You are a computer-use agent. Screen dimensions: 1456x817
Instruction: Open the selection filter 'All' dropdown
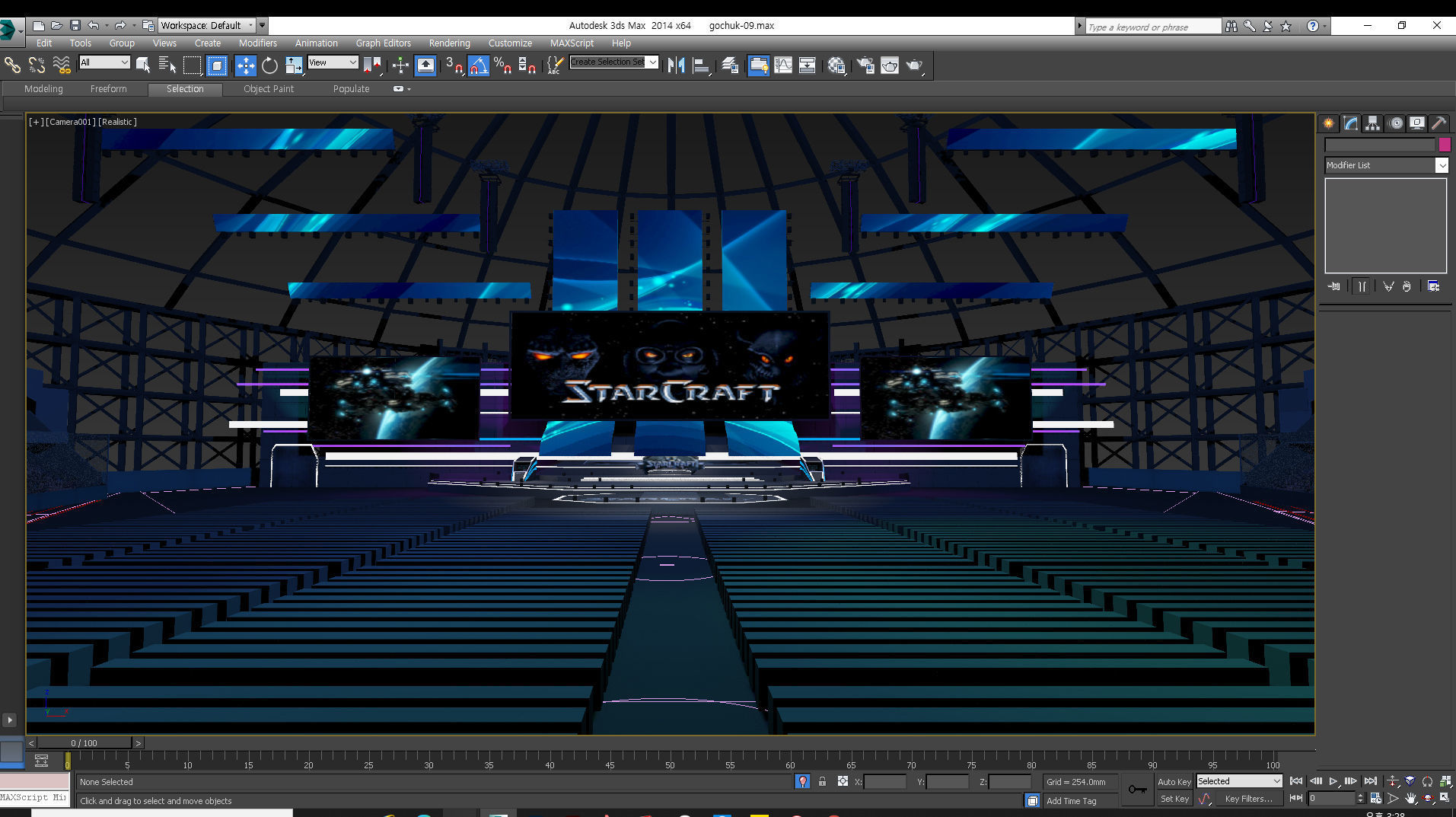pos(104,62)
